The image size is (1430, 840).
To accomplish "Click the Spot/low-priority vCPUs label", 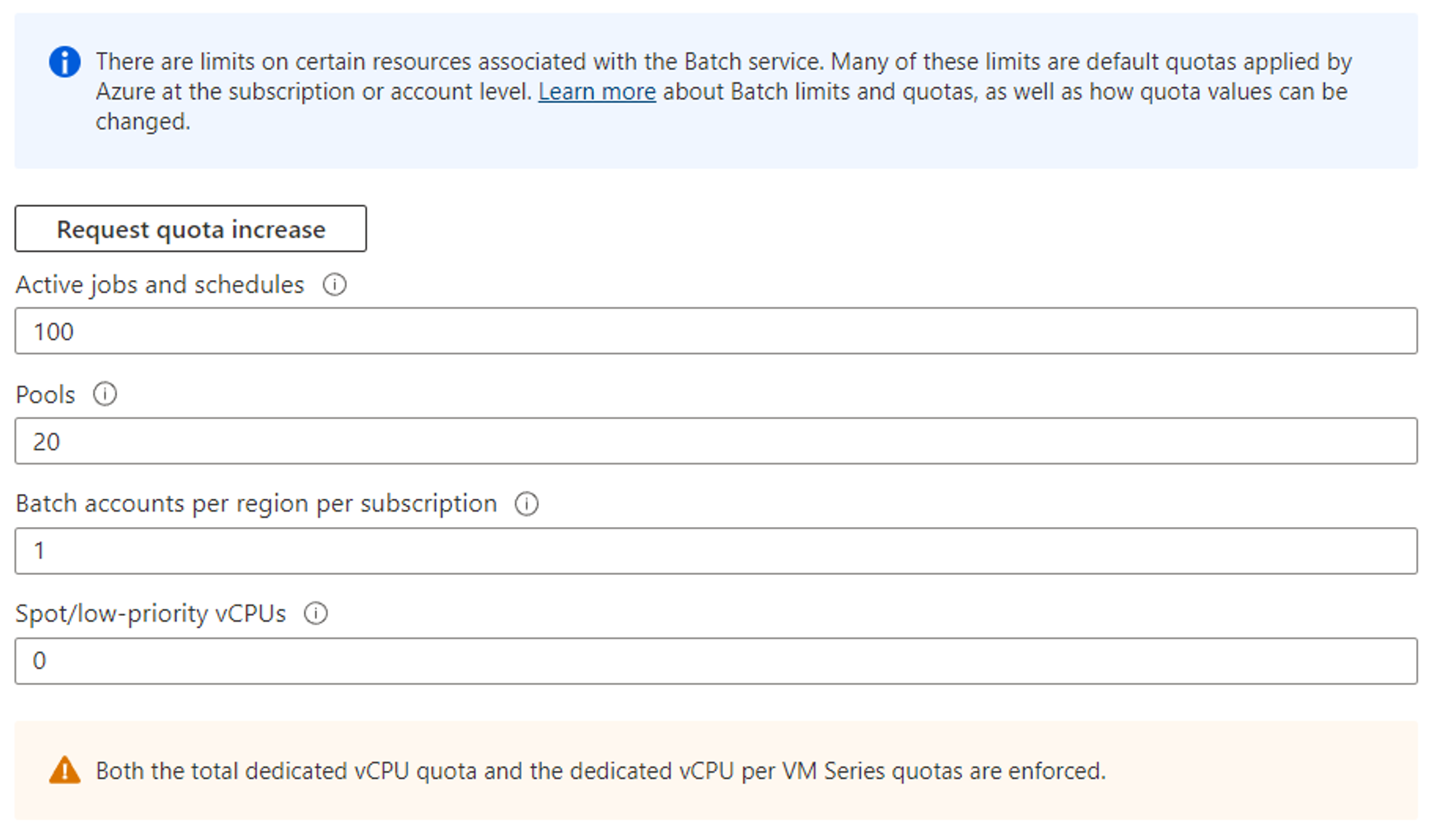I will [151, 614].
